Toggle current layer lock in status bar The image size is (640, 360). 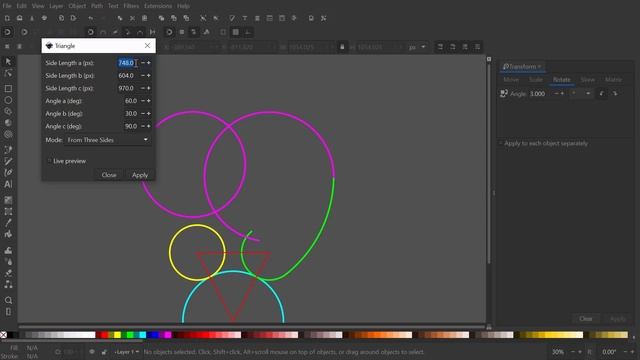(104, 352)
